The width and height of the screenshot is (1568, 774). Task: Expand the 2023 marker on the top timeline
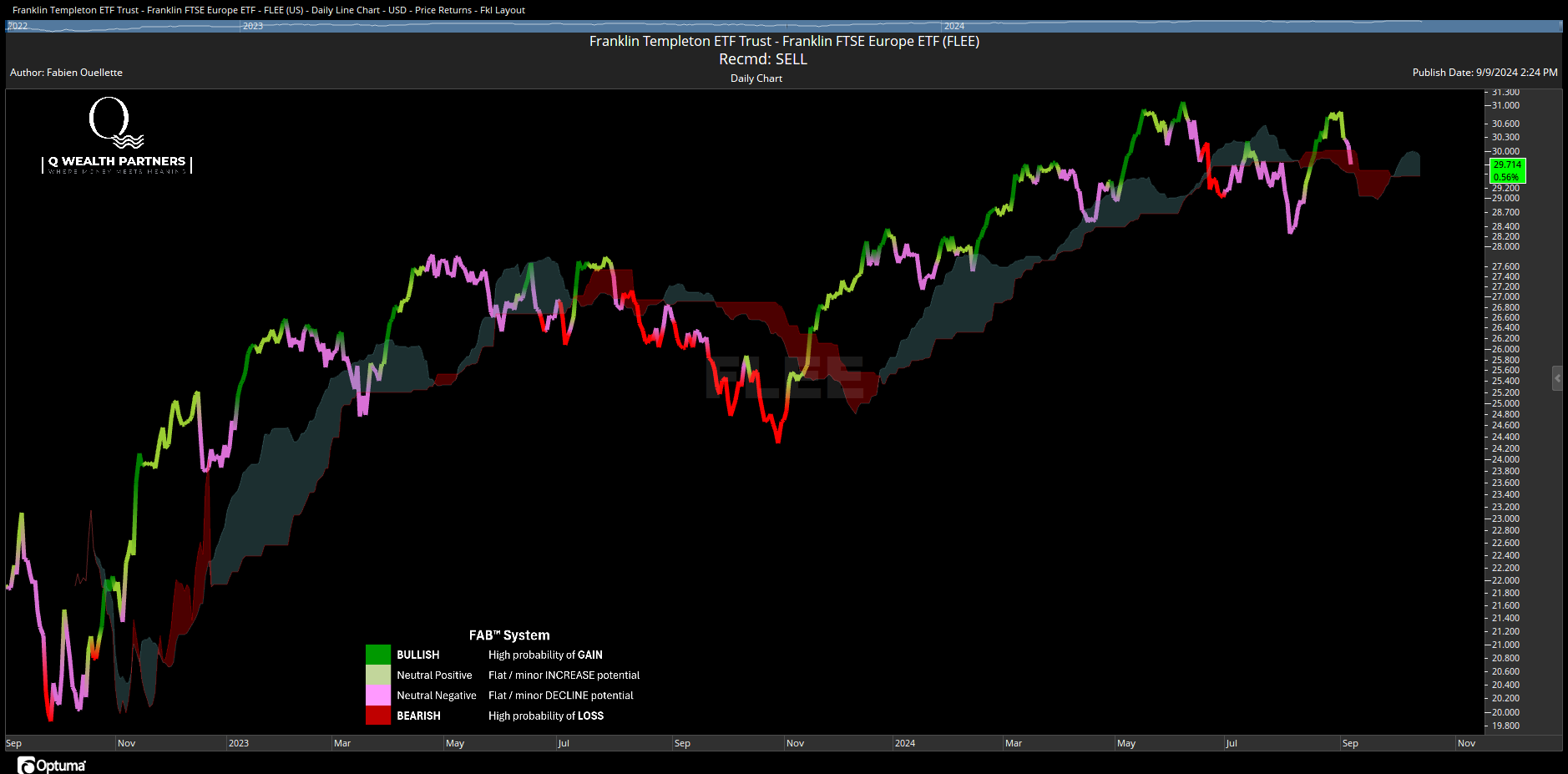coord(253,26)
